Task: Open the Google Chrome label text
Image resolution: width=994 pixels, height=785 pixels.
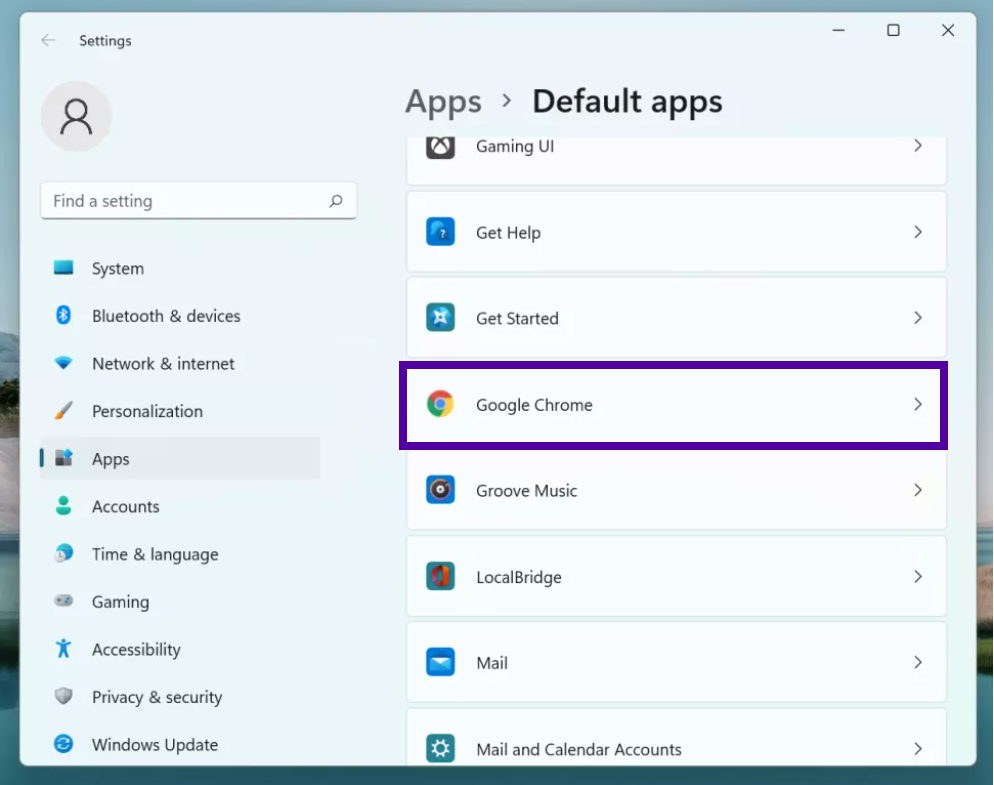Action: (x=534, y=405)
